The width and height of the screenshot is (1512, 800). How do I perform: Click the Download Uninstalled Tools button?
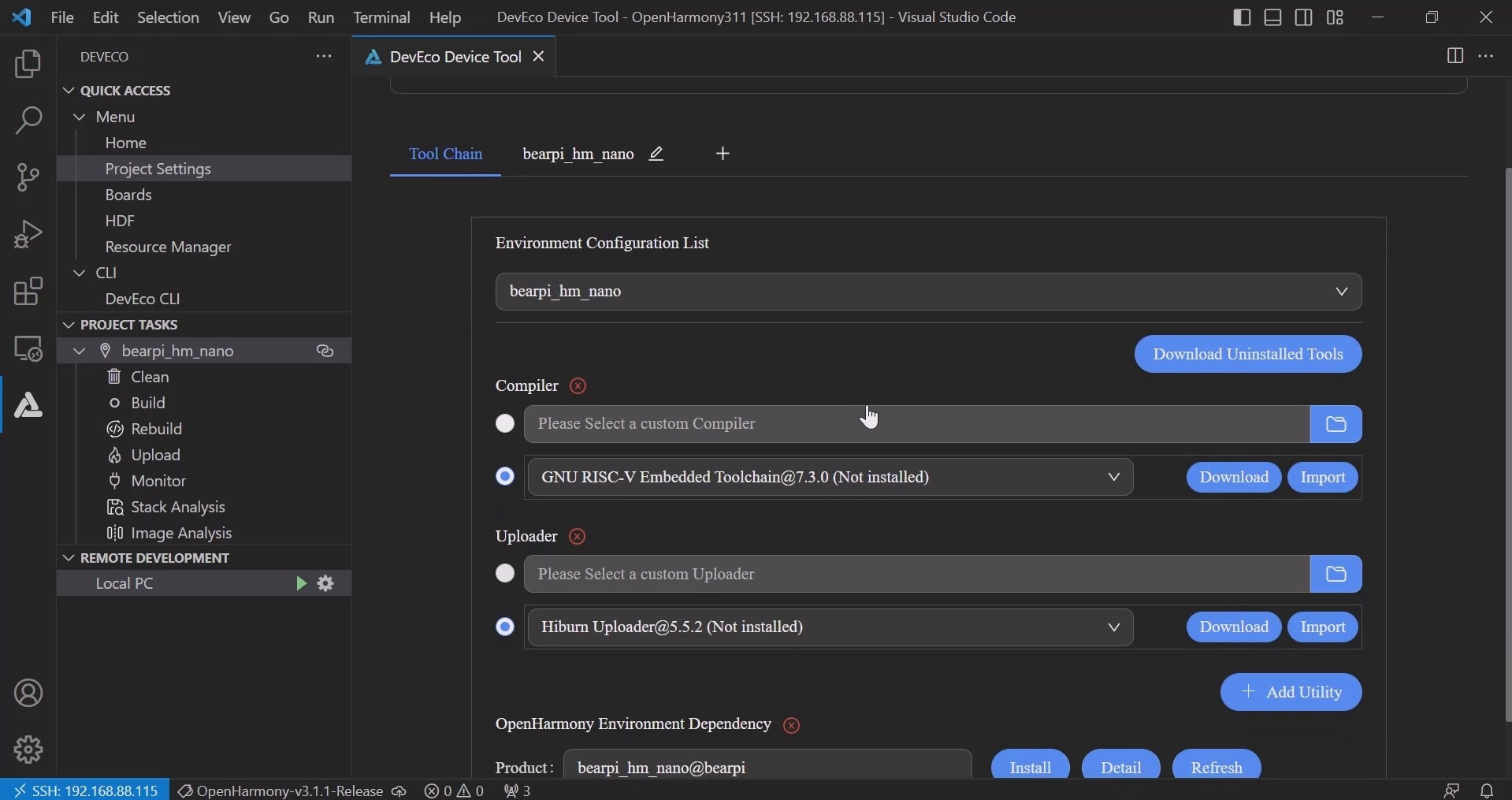coord(1247,354)
